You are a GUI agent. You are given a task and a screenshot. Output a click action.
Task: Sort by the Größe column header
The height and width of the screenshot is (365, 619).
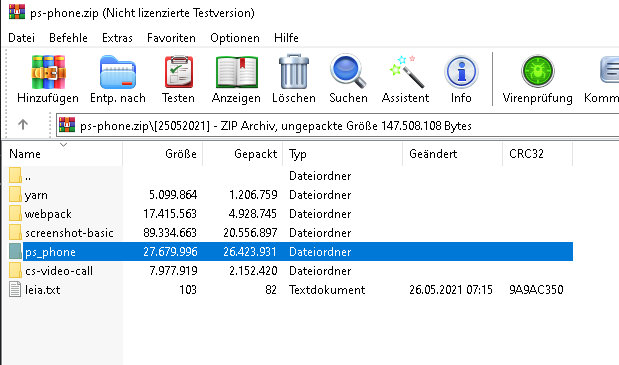pyautogui.click(x=163, y=154)
